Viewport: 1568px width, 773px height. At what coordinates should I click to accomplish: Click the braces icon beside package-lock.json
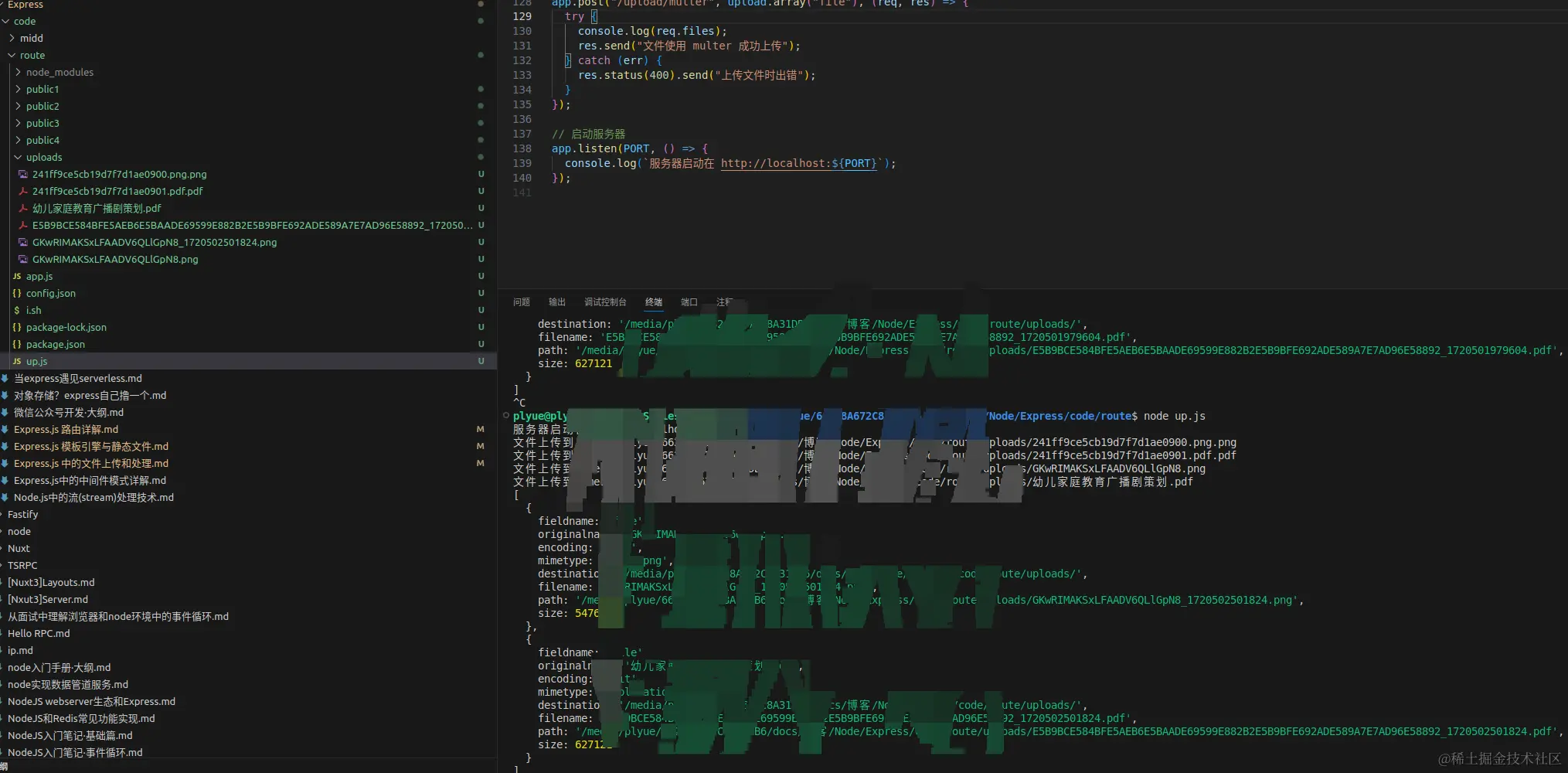click(x=17, y=328)
